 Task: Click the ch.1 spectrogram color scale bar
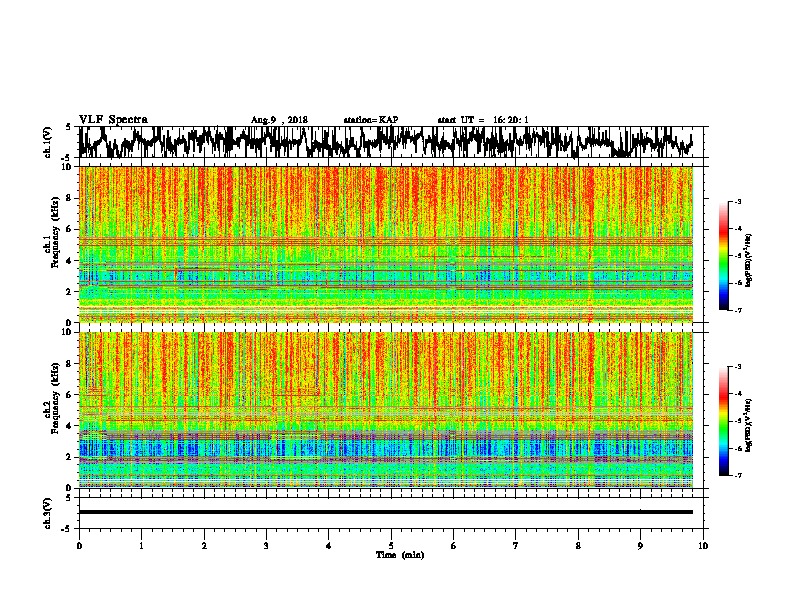pos(723,256)
